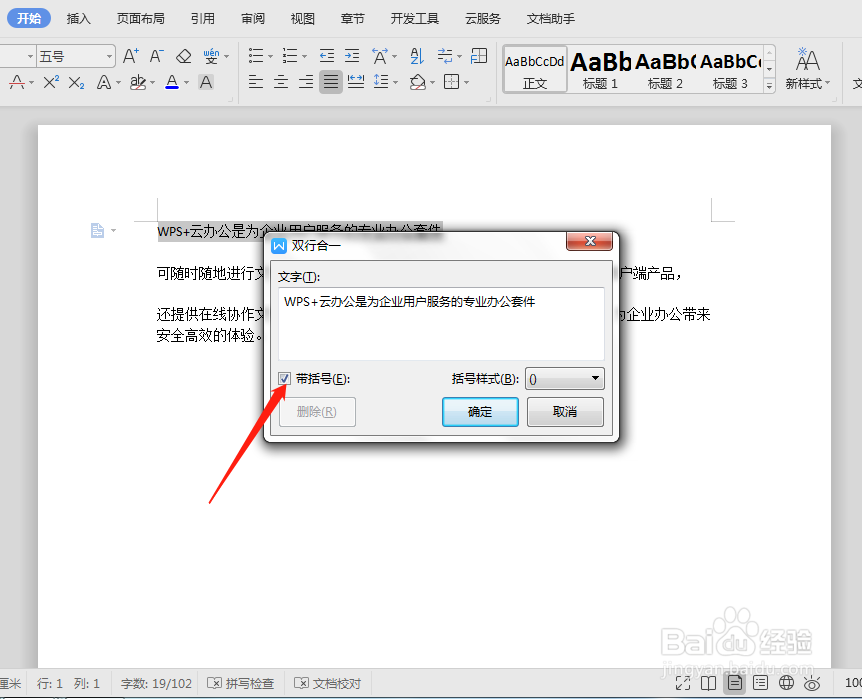
Task: Decrease paragraph indent
Action: (x=327, y=56)
